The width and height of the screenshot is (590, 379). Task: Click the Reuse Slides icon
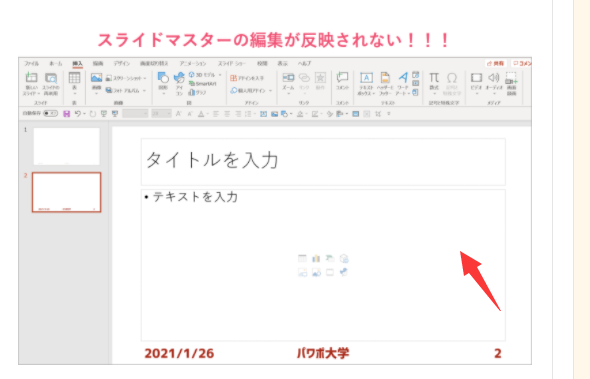[50, 78]
